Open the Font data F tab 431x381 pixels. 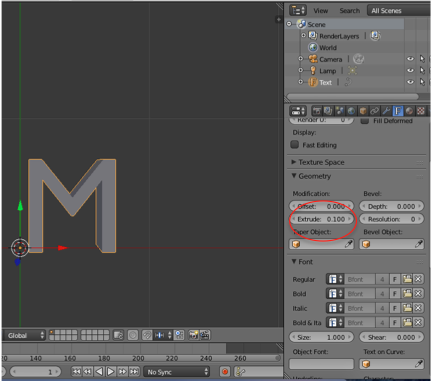coord(398,111)
